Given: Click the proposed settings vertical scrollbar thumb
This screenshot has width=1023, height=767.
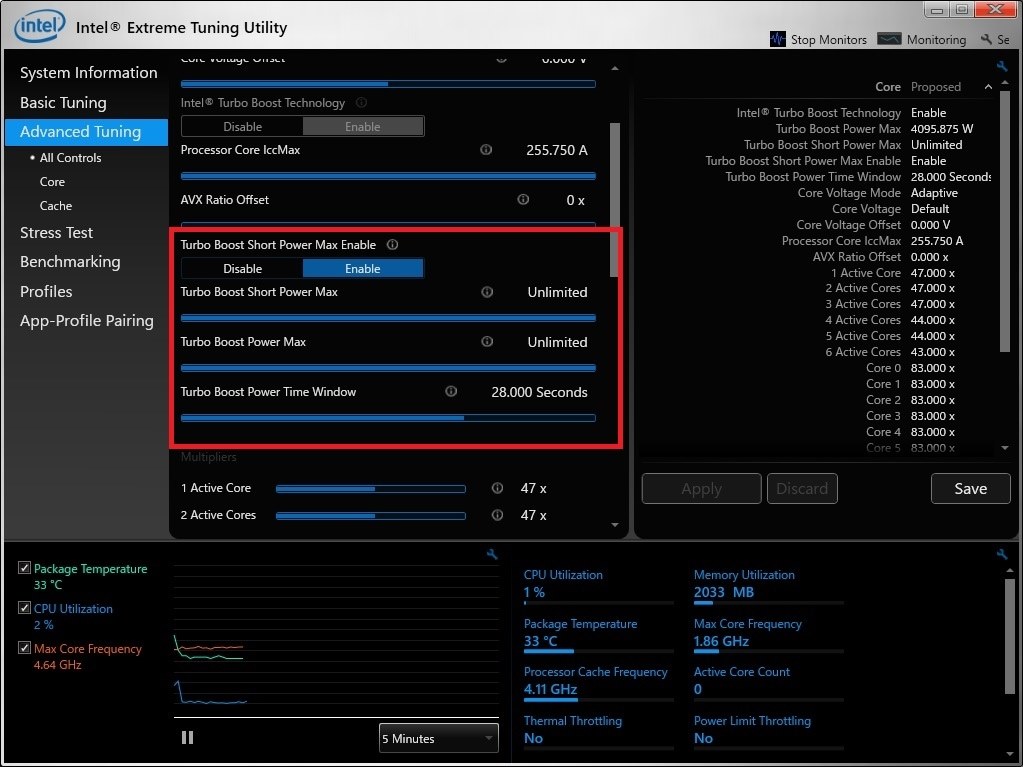Looking at the screenshot, I should point(1005,222).
